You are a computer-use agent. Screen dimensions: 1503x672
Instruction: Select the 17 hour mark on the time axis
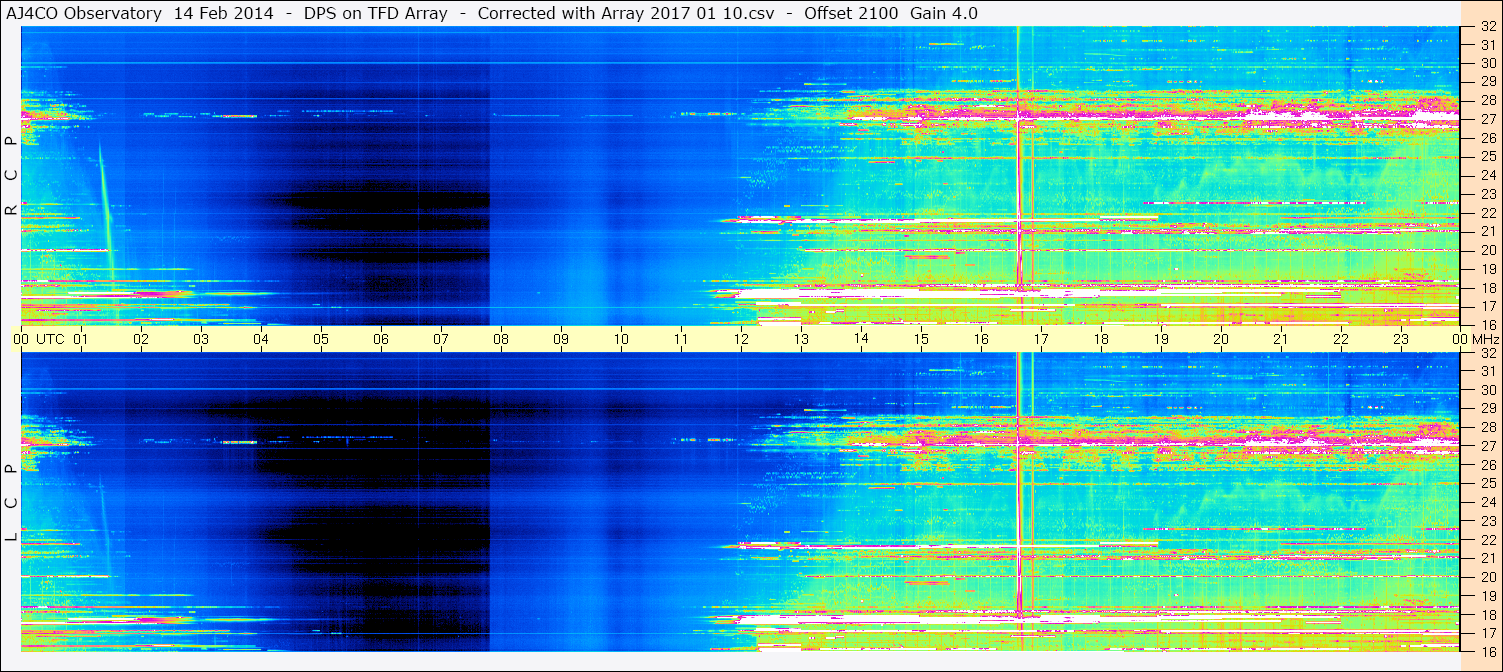(1041, 339)
